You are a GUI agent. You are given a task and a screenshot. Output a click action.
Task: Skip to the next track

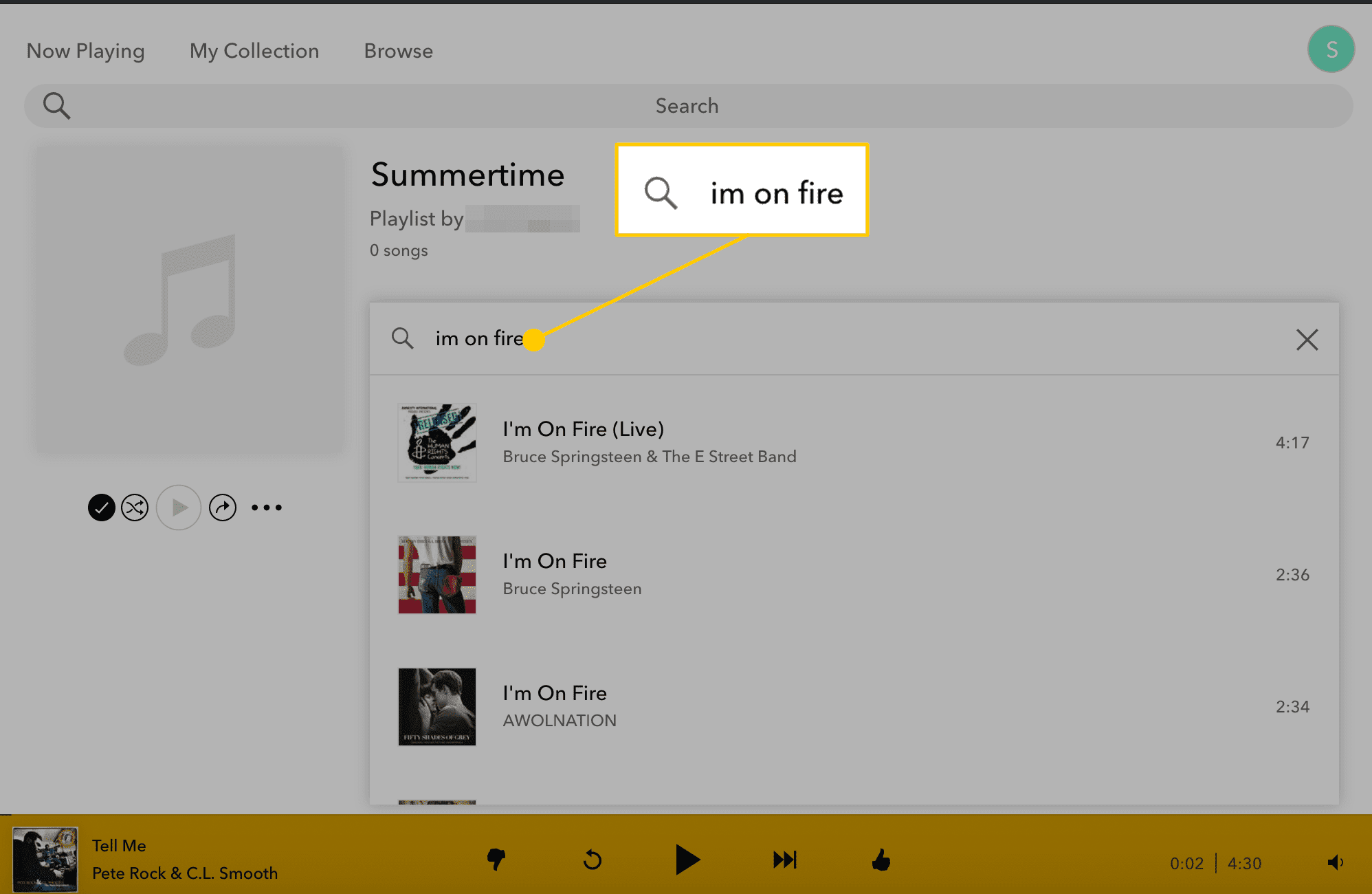coord(784,860)
